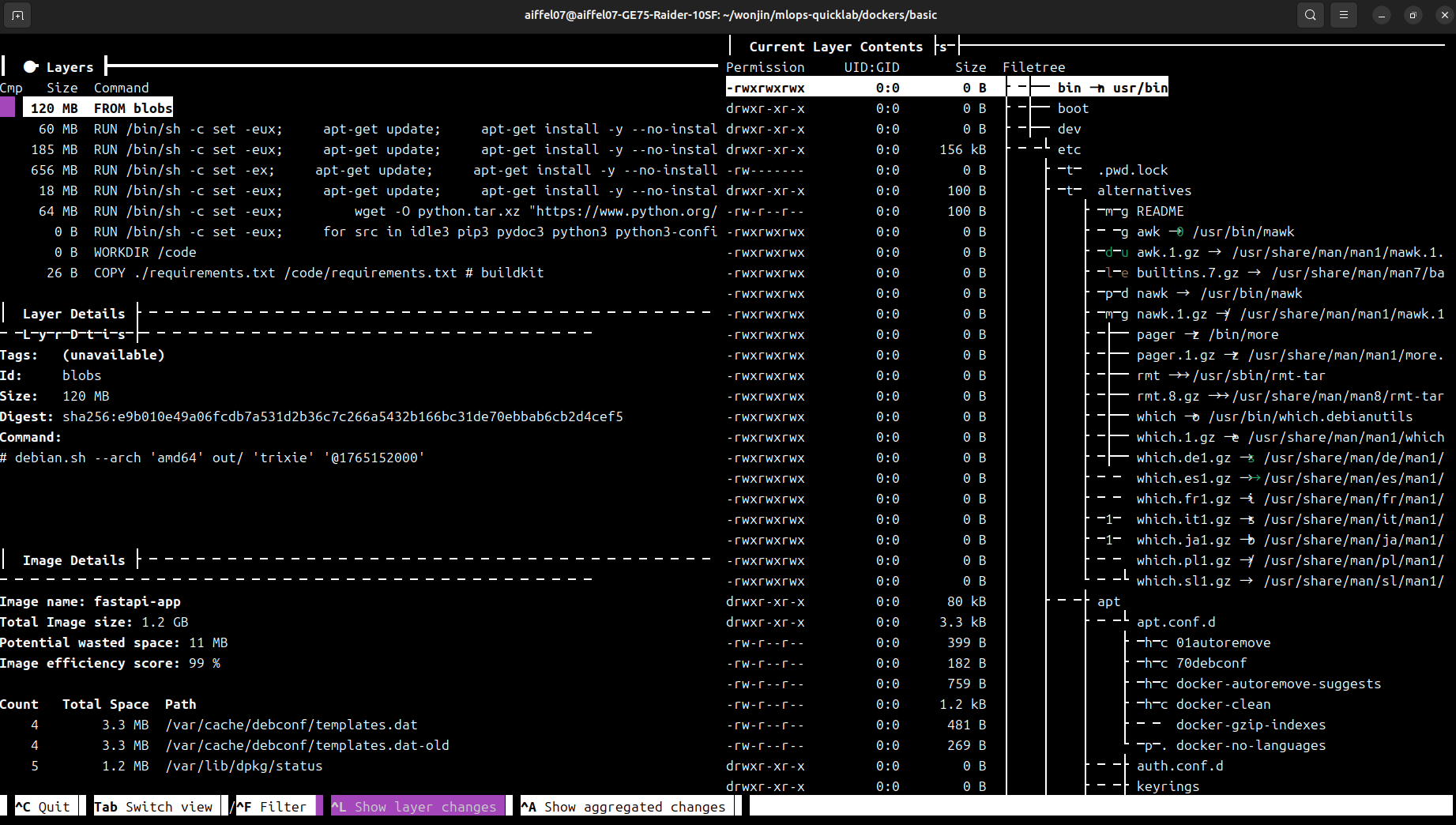
Task: Select the README file under alternatives
Action: point(1160,211)
